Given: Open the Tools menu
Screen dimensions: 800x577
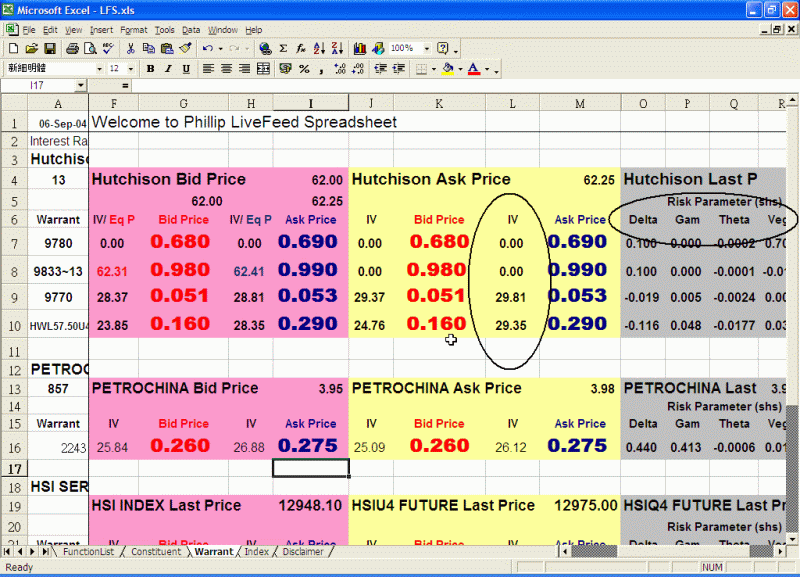Looking at the screenshot, I should point(165,30).
